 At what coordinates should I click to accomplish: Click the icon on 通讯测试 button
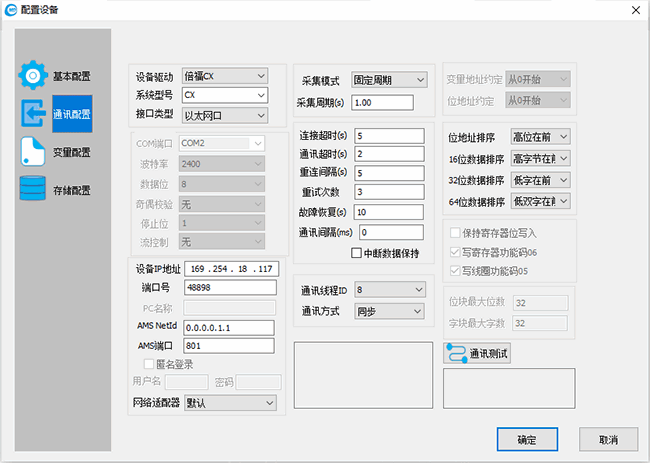(x=455, y=354)
